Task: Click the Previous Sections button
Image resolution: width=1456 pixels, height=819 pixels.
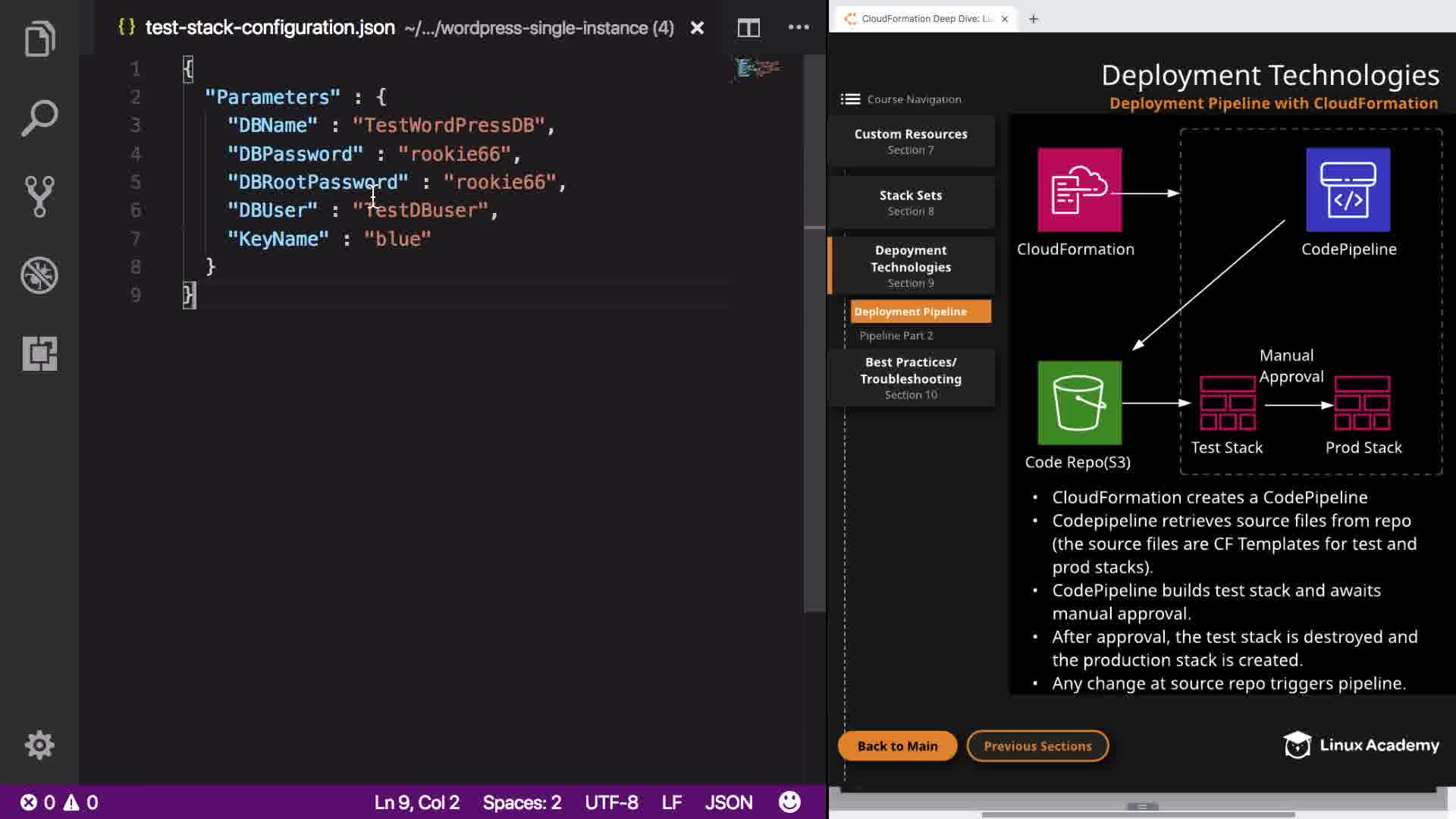Action: 1037,746
